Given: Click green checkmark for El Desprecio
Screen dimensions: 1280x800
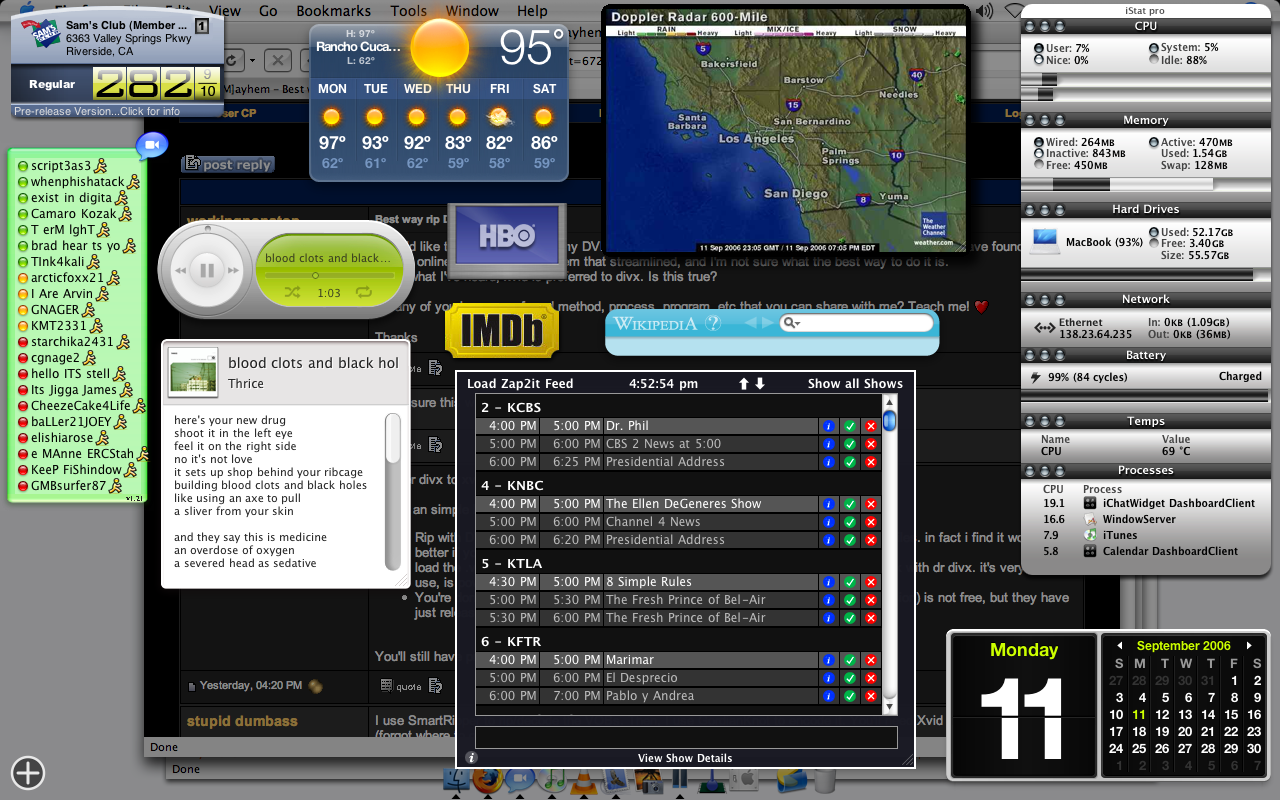Looking at the screenshot, I should (x=849, y=678).
